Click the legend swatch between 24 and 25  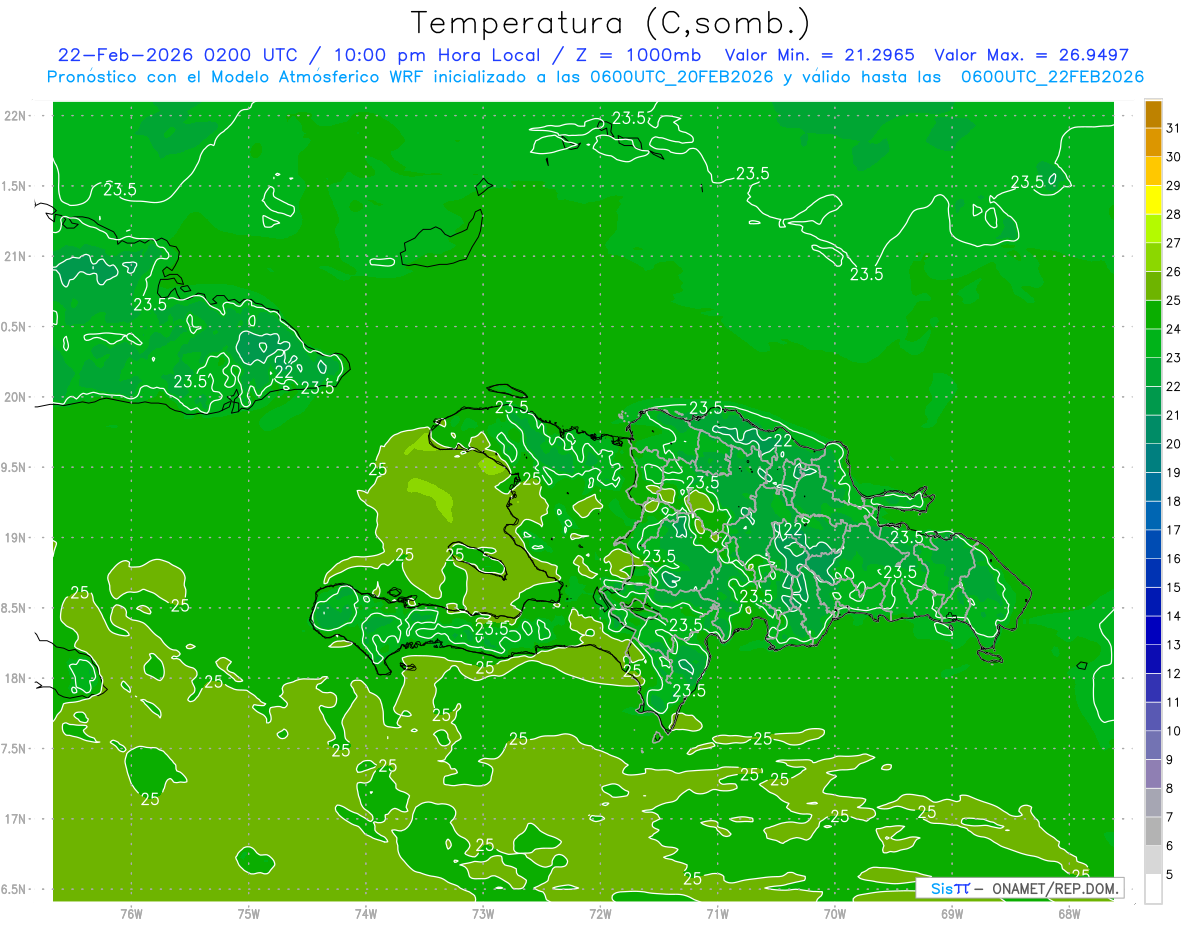(1153, 315)
